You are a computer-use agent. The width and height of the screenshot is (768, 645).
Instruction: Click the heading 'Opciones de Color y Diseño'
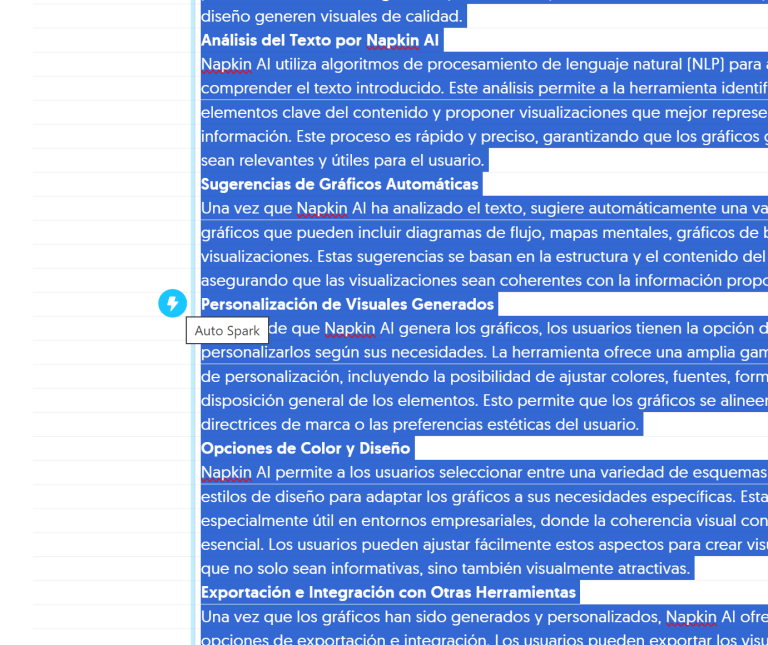tap(306, 448)
